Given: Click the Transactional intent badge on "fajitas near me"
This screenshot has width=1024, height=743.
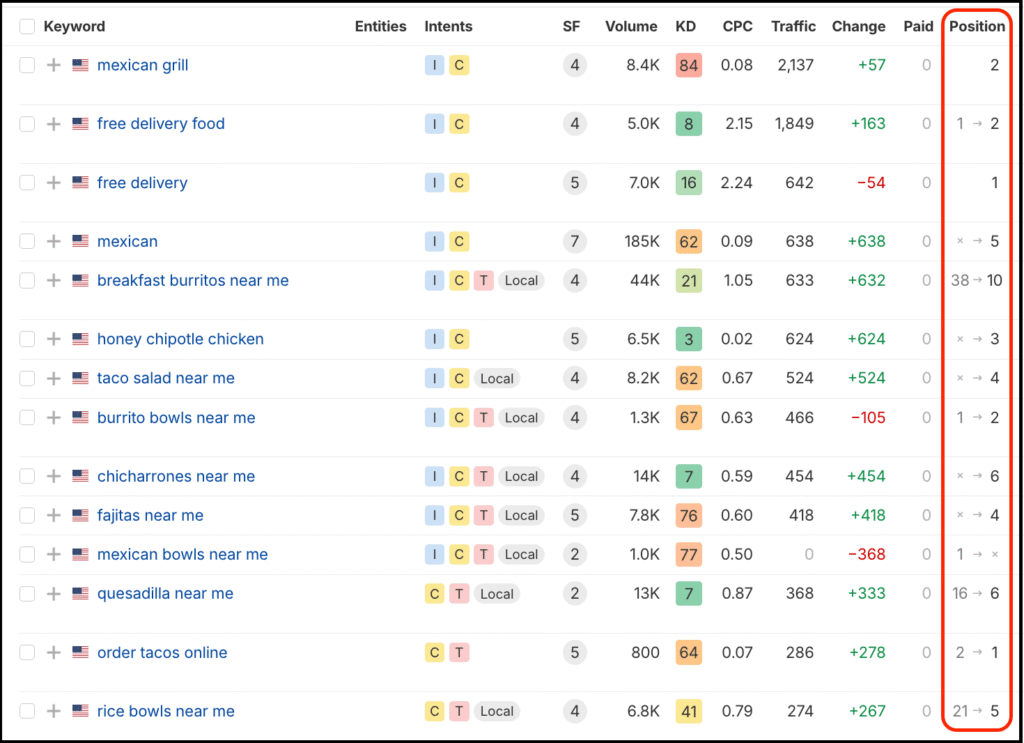Looking at the screenshot, I should point(483,515).
